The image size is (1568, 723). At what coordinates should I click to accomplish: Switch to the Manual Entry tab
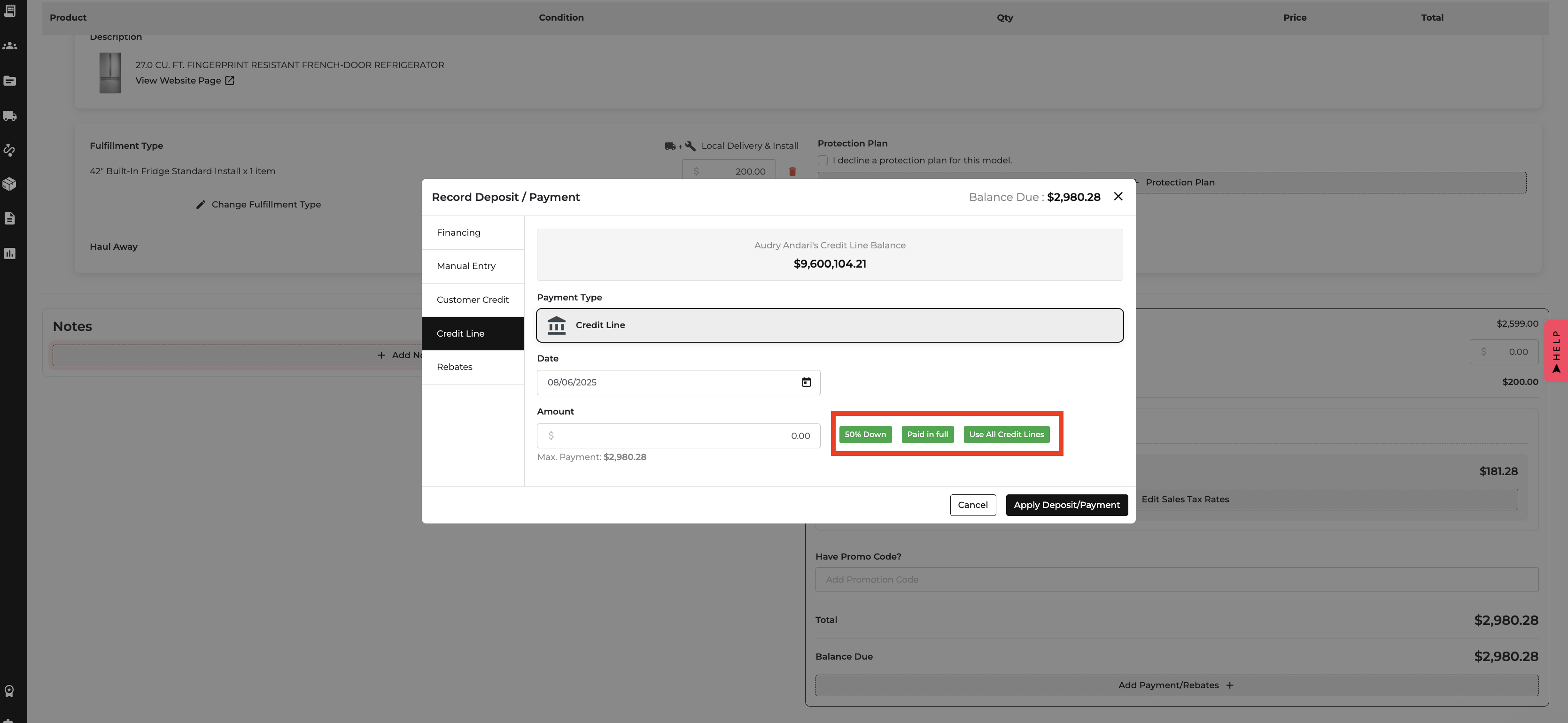(473, 266)
